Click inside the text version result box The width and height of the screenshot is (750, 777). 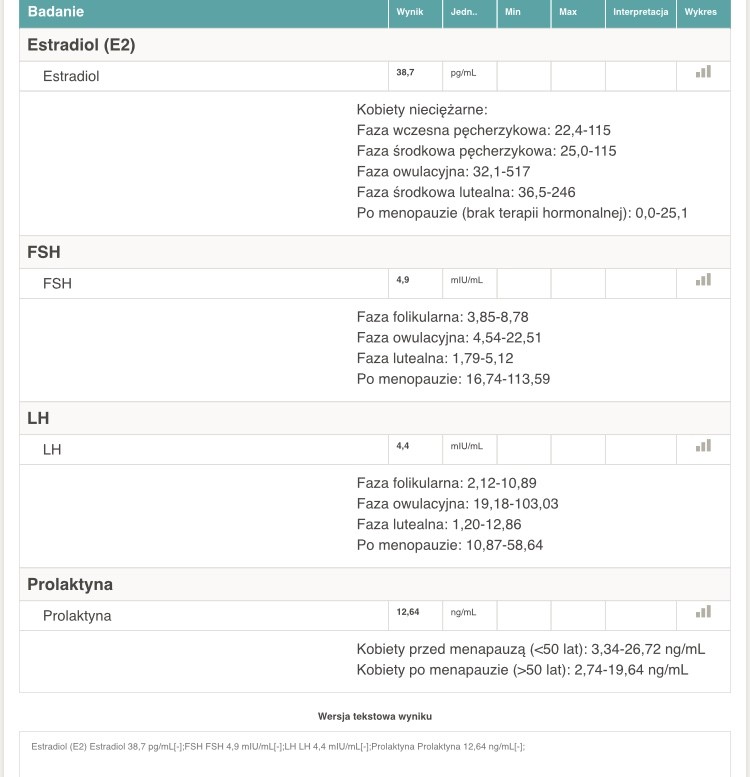pyautogui.click(x=374, y=756)
